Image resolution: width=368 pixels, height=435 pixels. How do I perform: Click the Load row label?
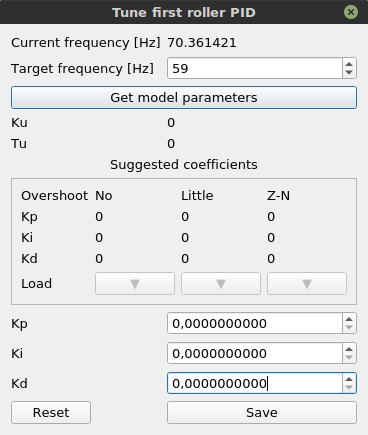pyautogui.click(x=37, y=284)
